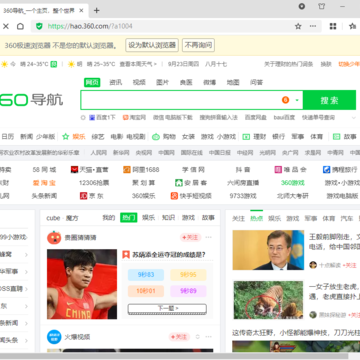Switch to the 视频 search tab
360x360 pixels.
pyautogui.click(x=139, y=82)
